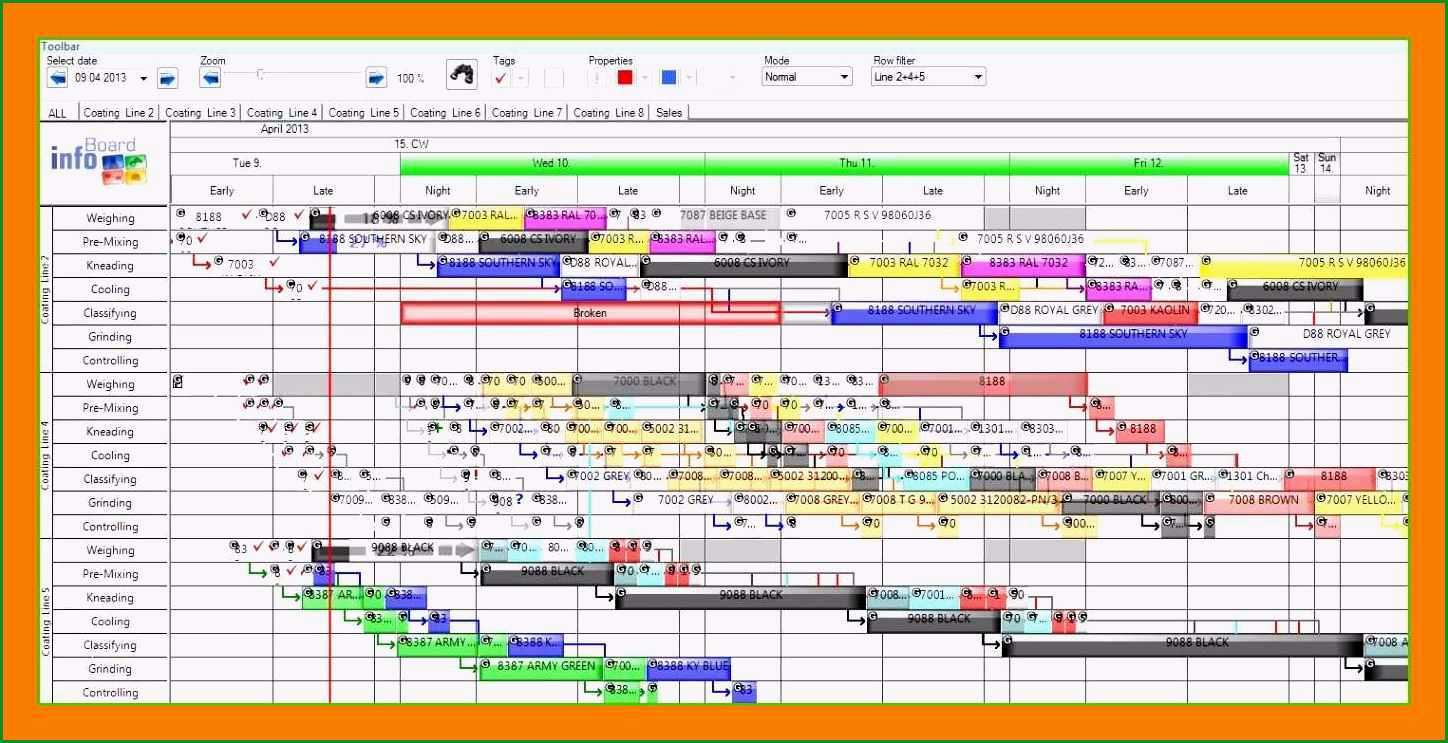Viewport: 1448px width, 743px height.
Task: Switch to the Coating Line 5 tab
Action: point(364,113)
